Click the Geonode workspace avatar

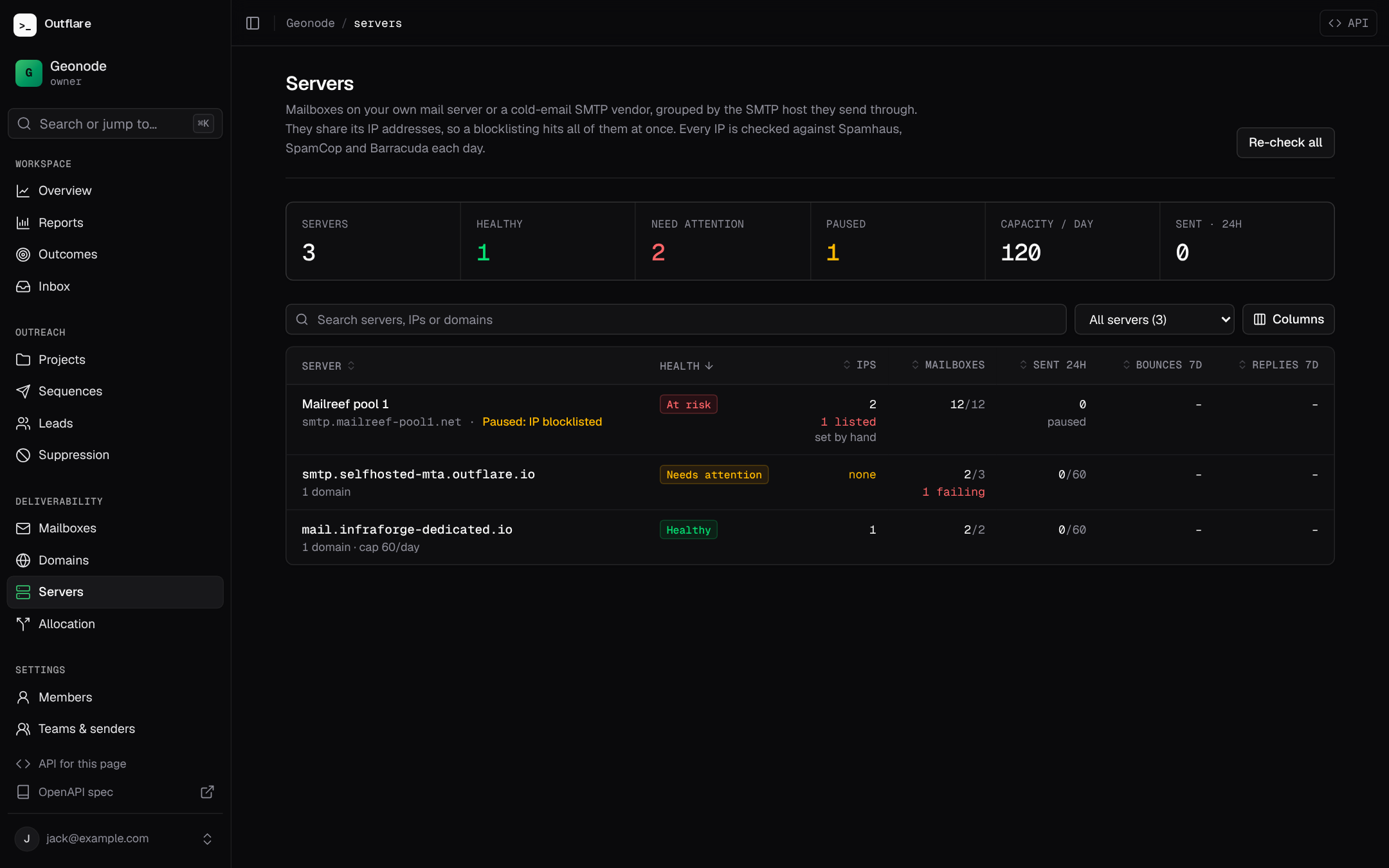coord(29,73)
